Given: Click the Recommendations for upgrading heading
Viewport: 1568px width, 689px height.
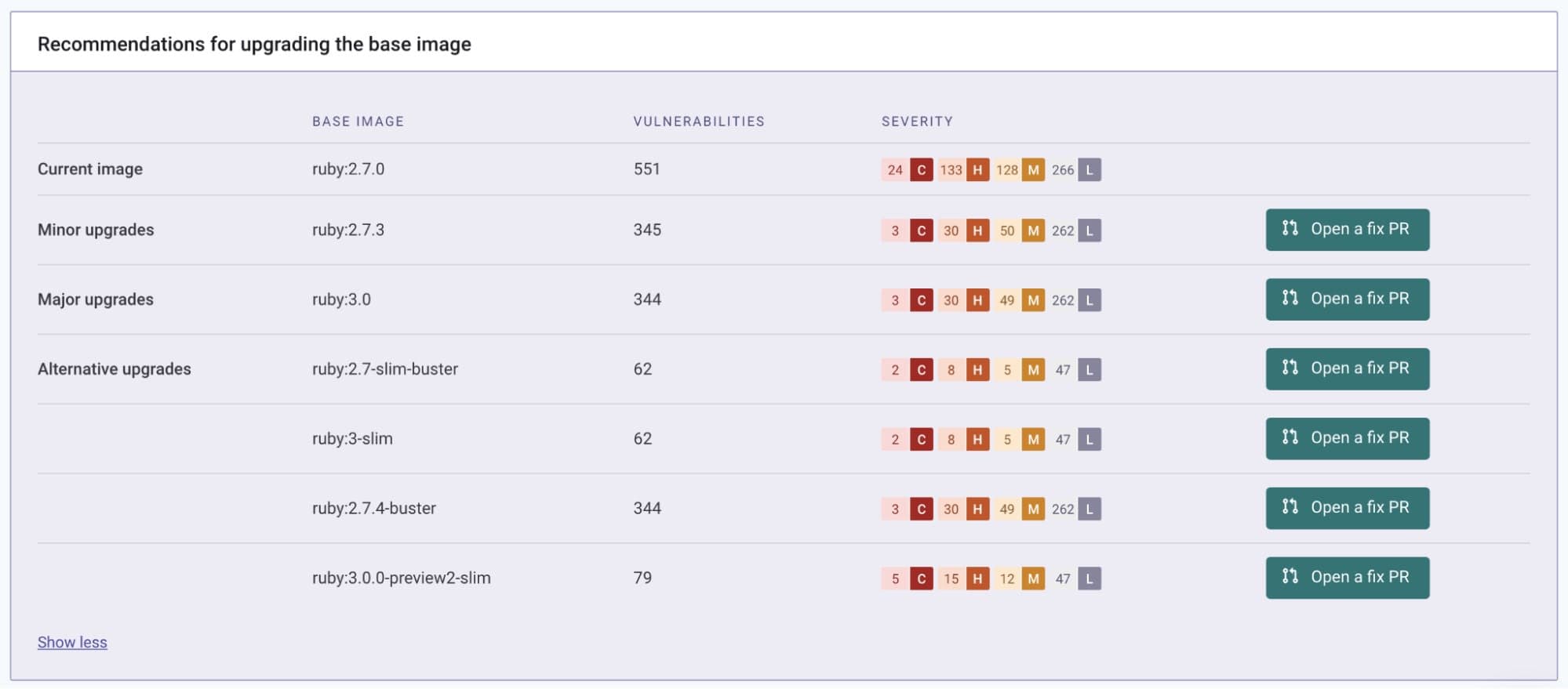Looking at the screenshot, I should [254, 44].
